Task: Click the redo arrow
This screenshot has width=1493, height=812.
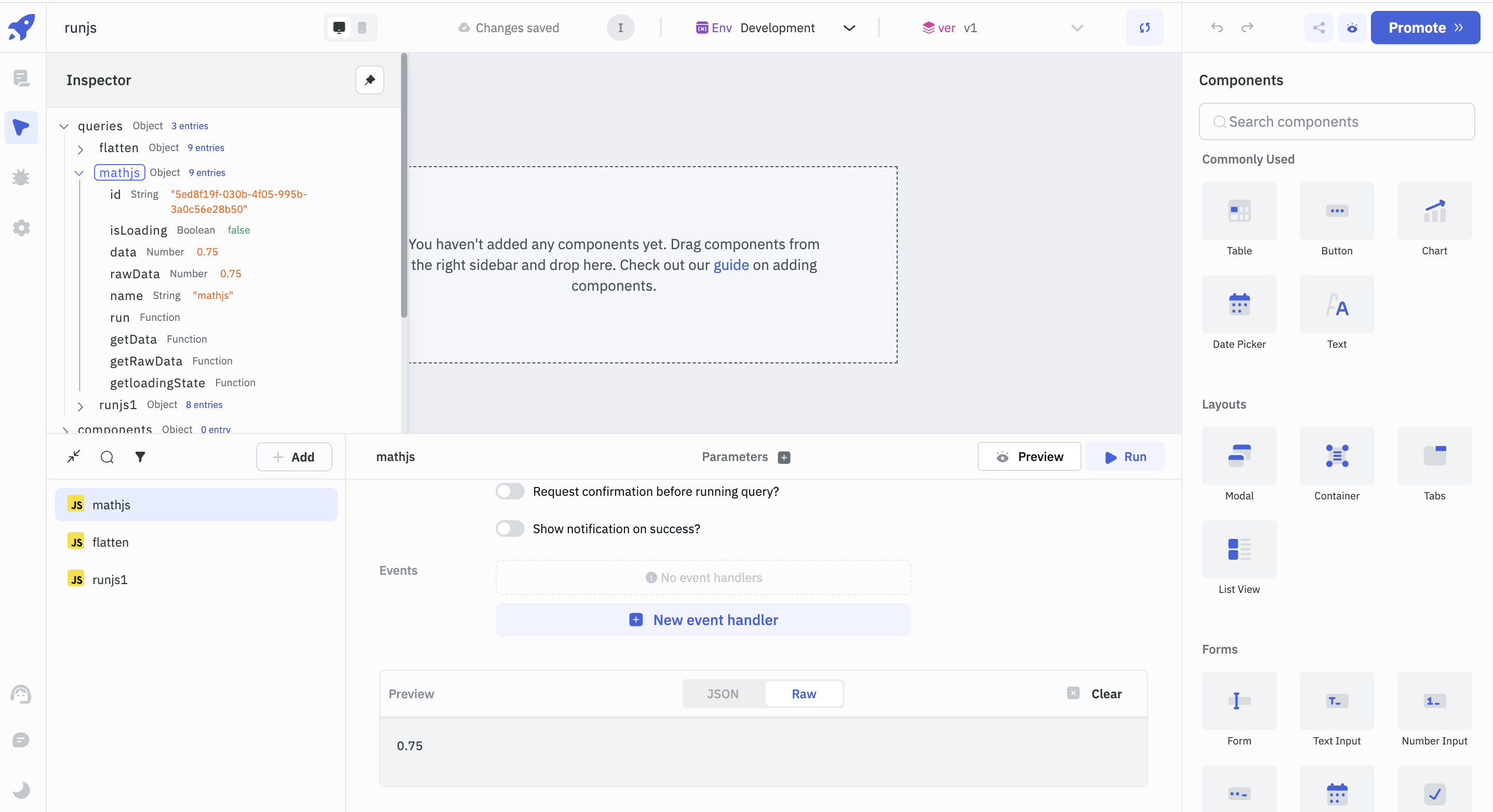Action: click(1247, 27)
